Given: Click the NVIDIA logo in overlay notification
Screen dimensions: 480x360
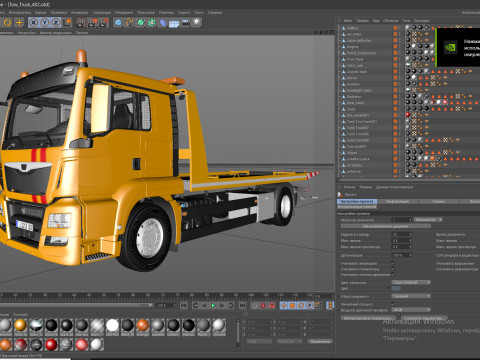Looking at the screenshot, I should pos(450,47).
